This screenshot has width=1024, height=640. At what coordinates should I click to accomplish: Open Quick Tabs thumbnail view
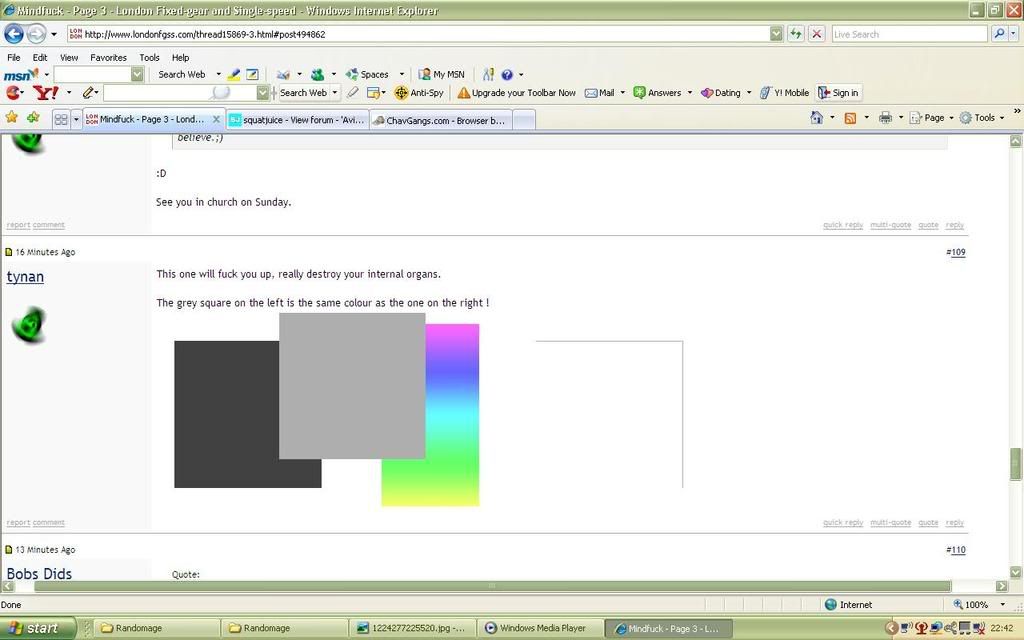click(x=61, y=119)
